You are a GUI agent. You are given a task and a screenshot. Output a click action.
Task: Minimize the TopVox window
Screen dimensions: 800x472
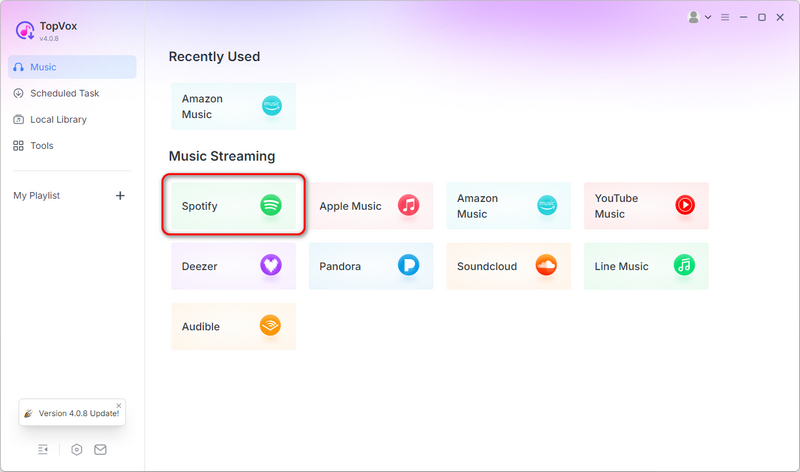[743, 17]
